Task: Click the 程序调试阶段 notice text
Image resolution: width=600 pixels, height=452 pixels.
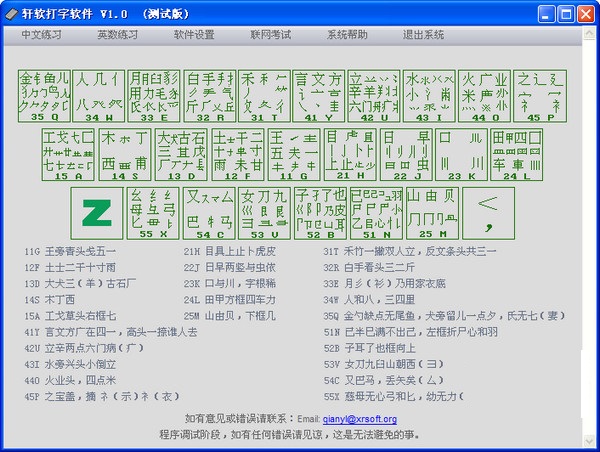Action: pyautogui.click(x=290, y=435)
